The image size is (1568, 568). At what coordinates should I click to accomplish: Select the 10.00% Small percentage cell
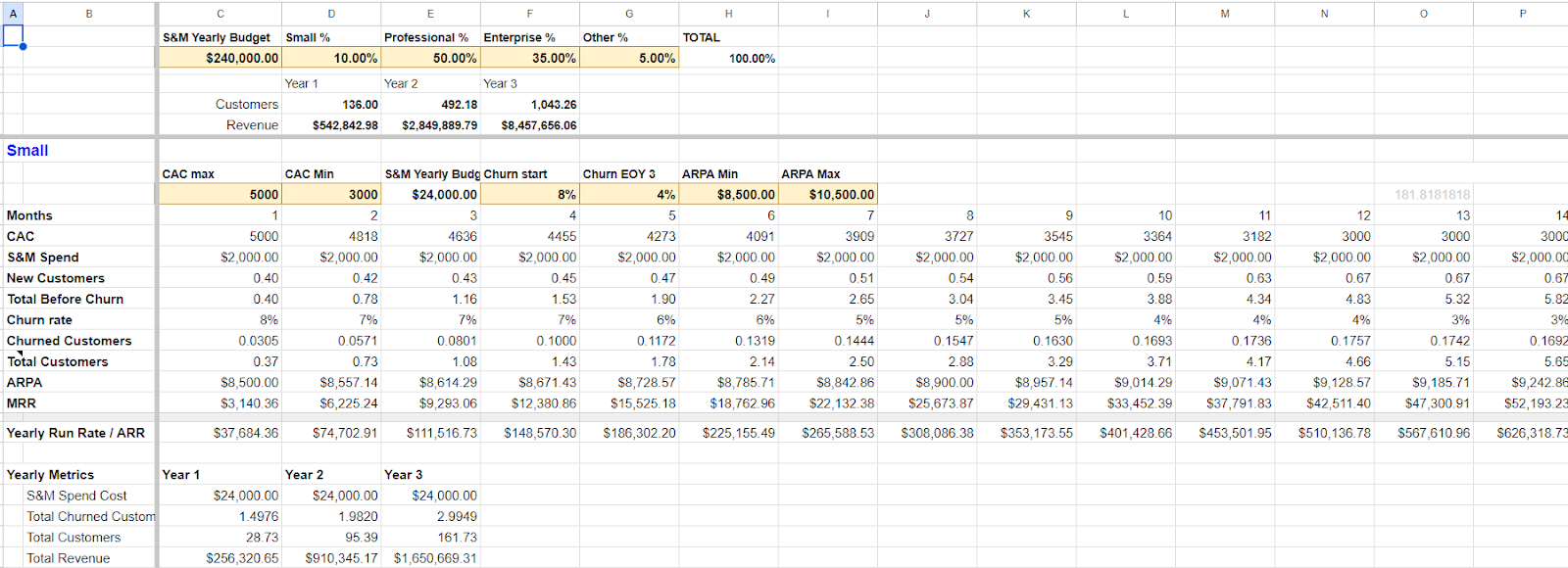[x=331, y=58]
